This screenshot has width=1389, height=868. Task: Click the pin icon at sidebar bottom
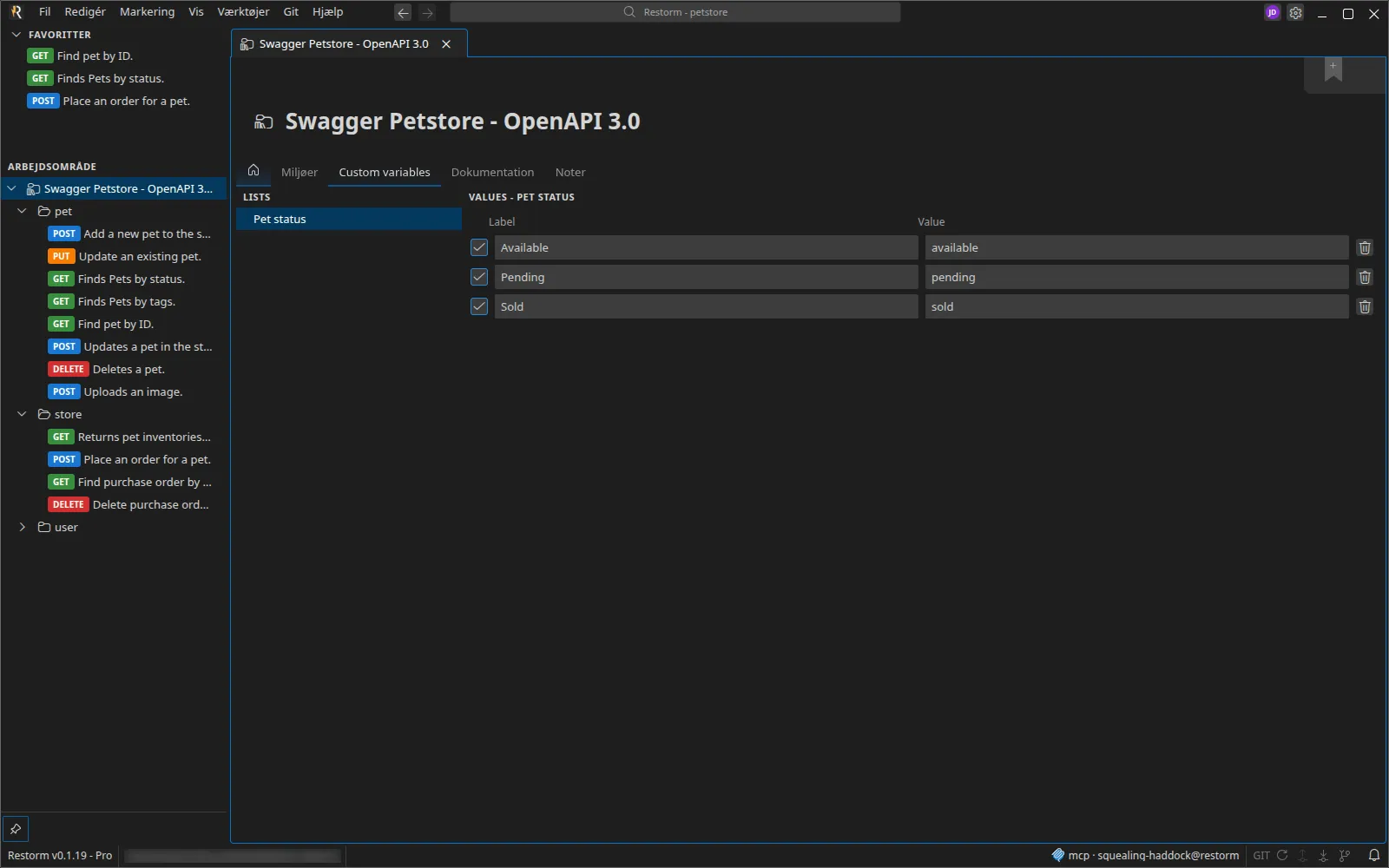(x=16, y=829)
